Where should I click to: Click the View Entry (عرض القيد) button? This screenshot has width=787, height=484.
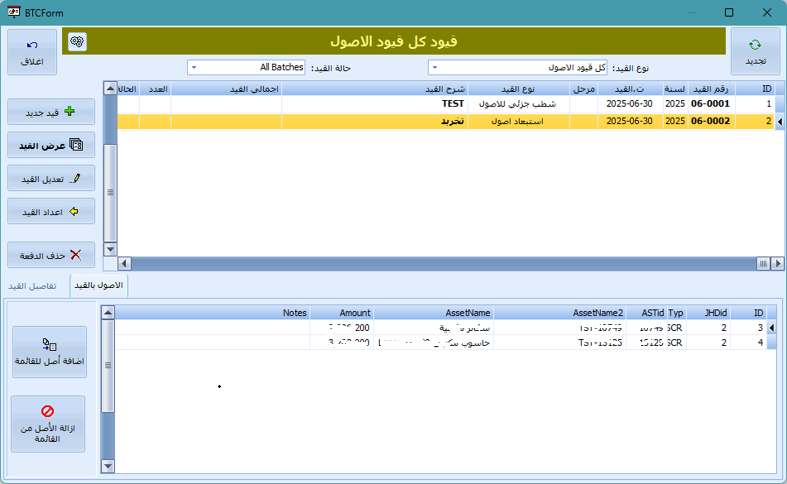coord(51,146)
